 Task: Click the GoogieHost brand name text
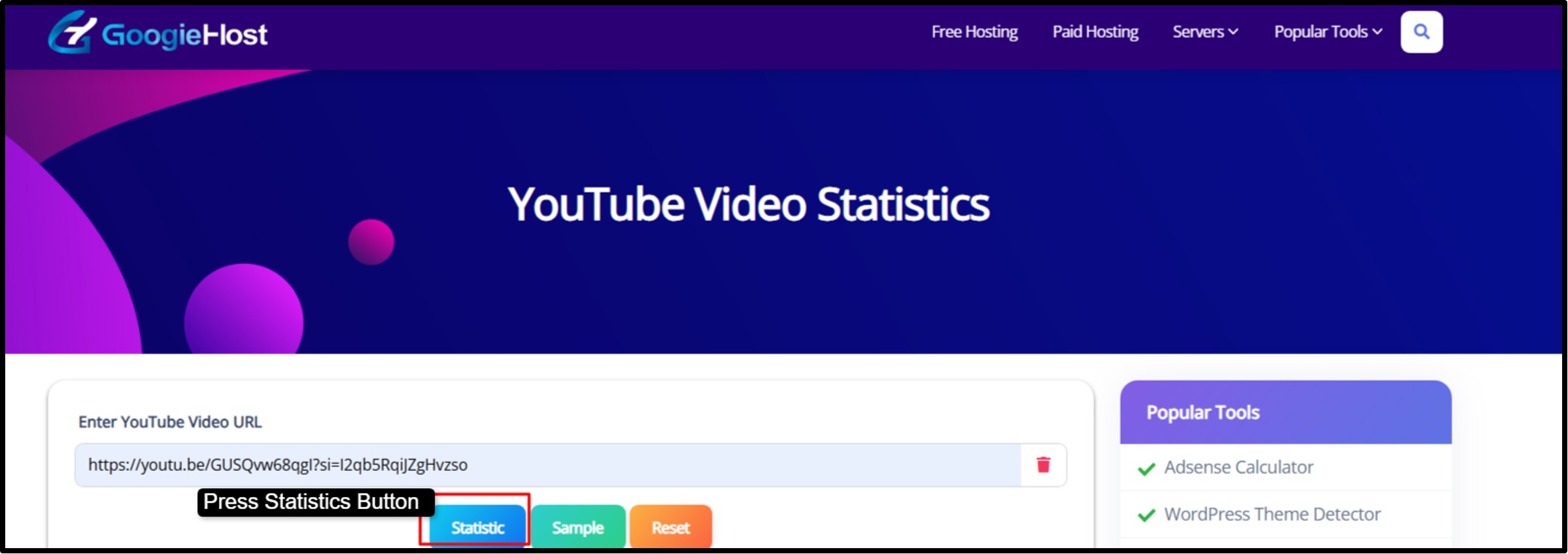point(184,35)
